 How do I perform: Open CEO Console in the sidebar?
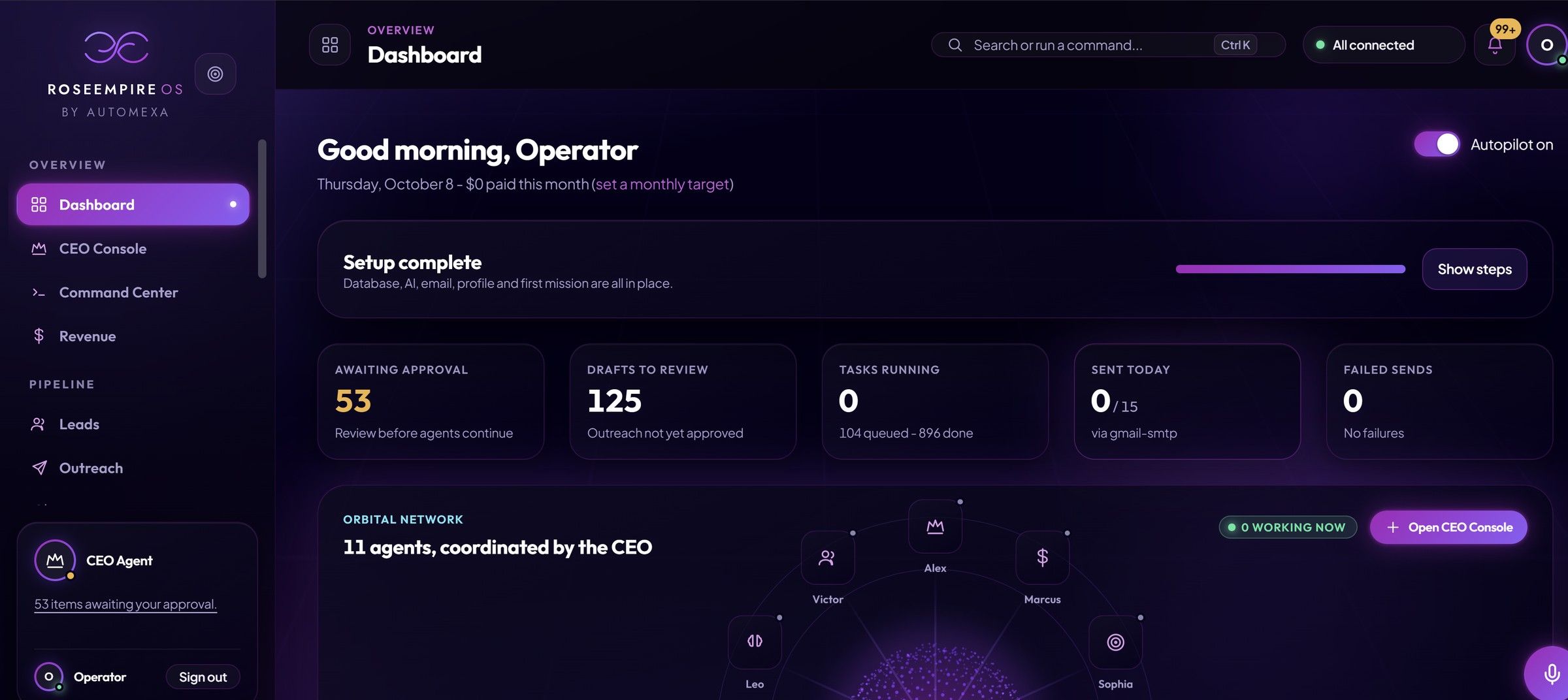[x=133, y=248]
